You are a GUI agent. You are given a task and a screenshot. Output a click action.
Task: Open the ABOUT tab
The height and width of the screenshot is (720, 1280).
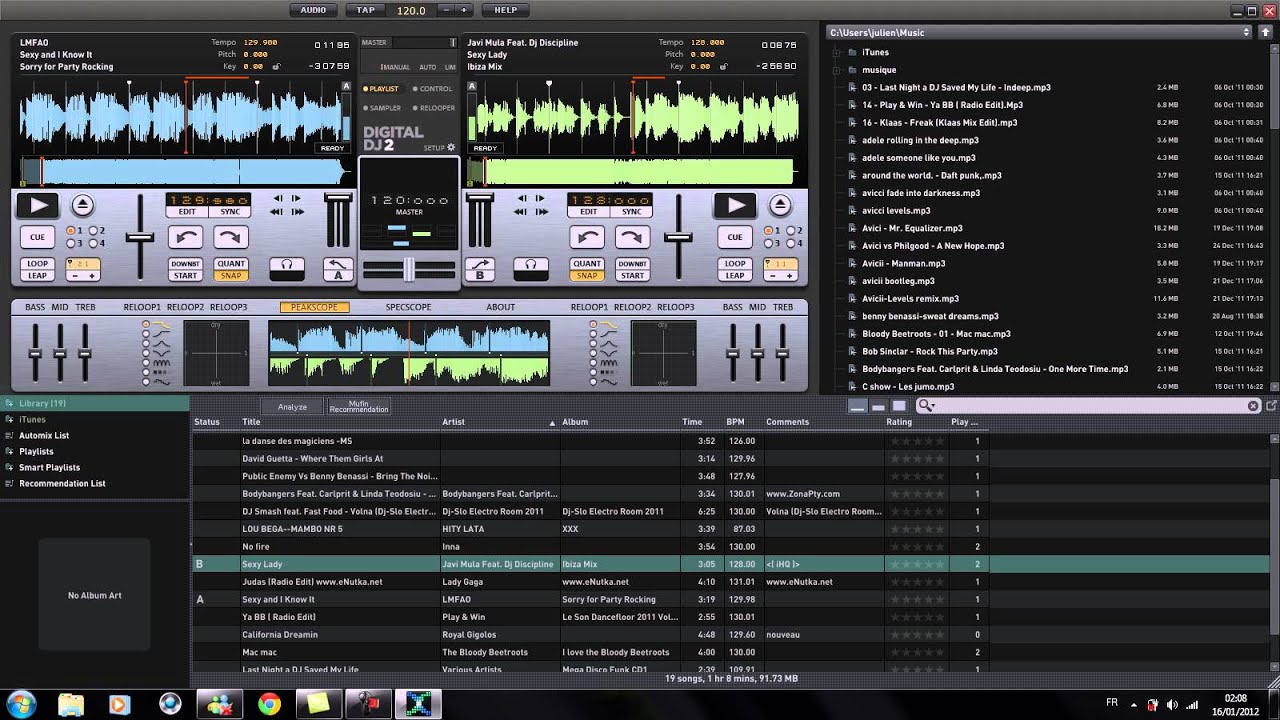(500, 307)
